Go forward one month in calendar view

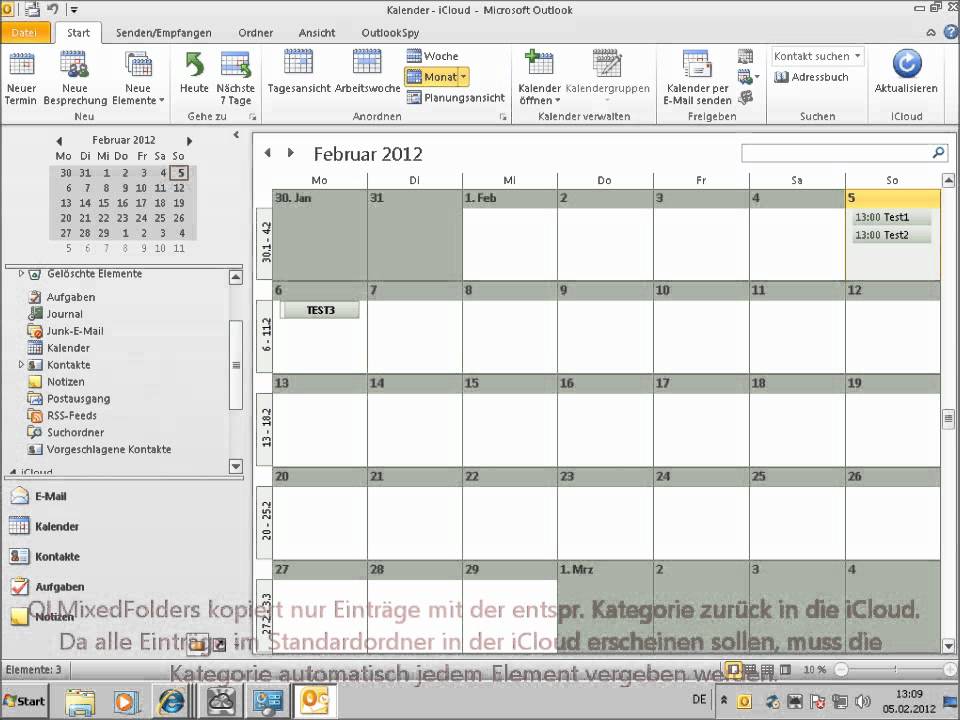pyautogui.click(x=290, y=153)
